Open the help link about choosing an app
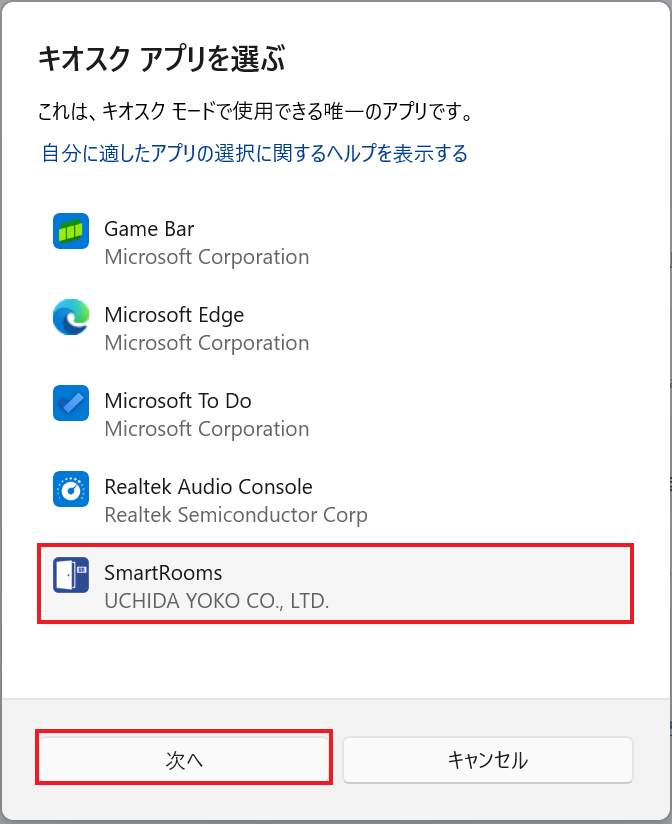 [254, 153]
